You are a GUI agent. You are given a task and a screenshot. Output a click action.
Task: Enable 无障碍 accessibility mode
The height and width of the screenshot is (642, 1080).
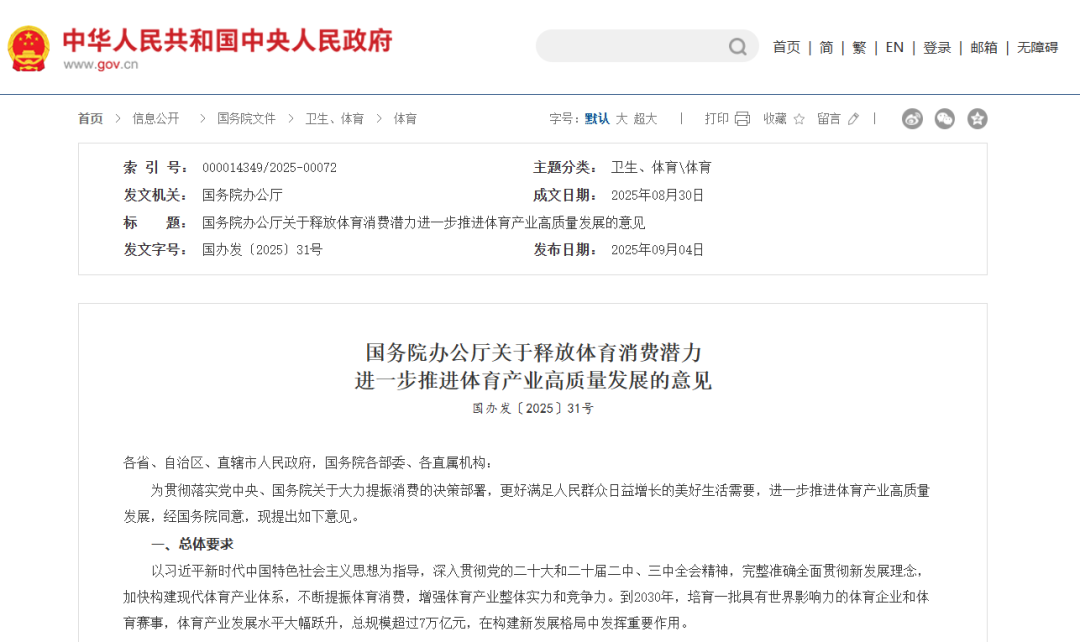point(1037,47)
